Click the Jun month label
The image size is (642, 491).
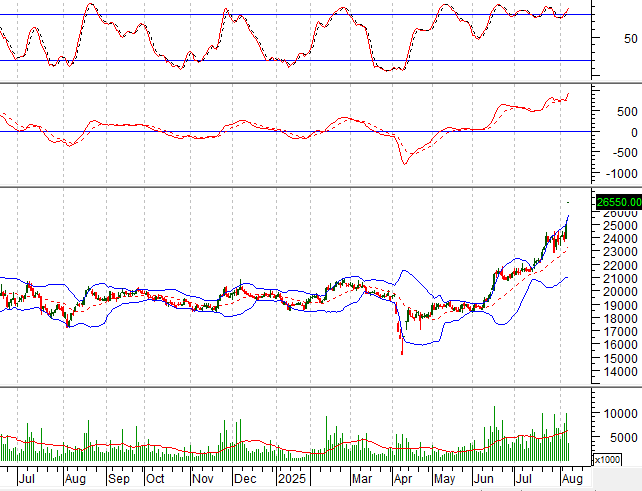pos(484,478)
